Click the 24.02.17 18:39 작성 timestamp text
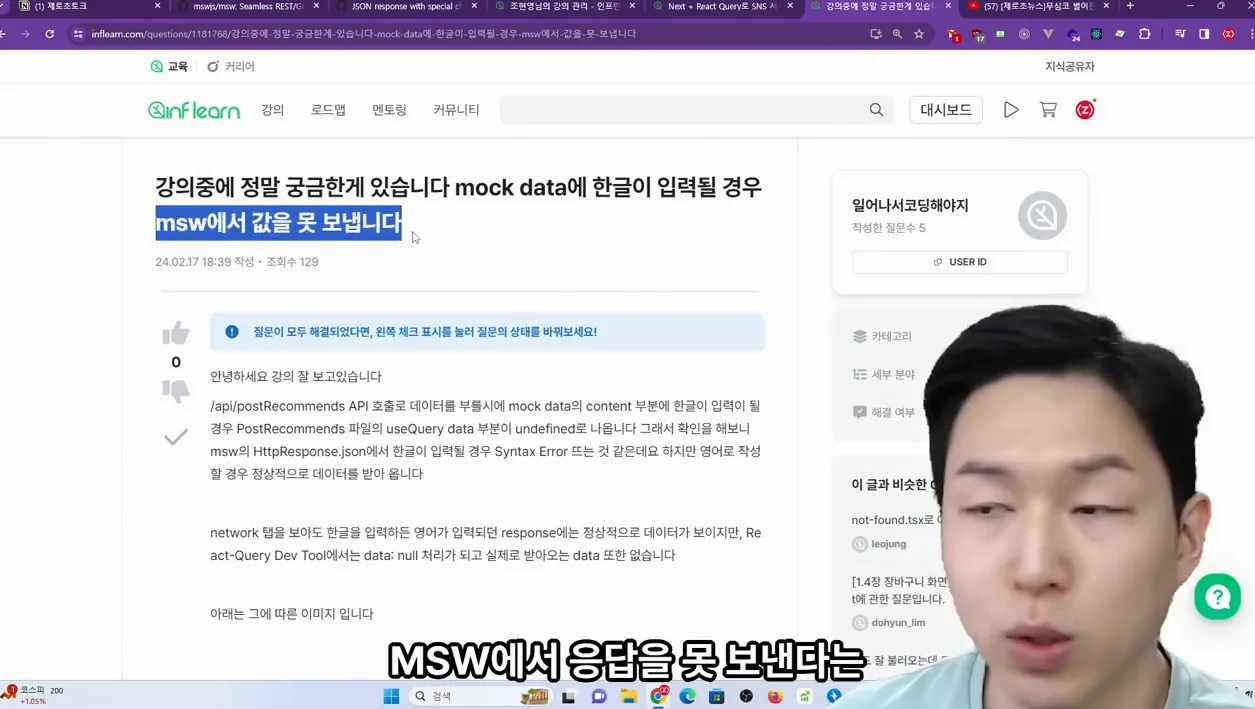Image resolution: width=1255 pixels, height=709 pixels. [205, 262]
